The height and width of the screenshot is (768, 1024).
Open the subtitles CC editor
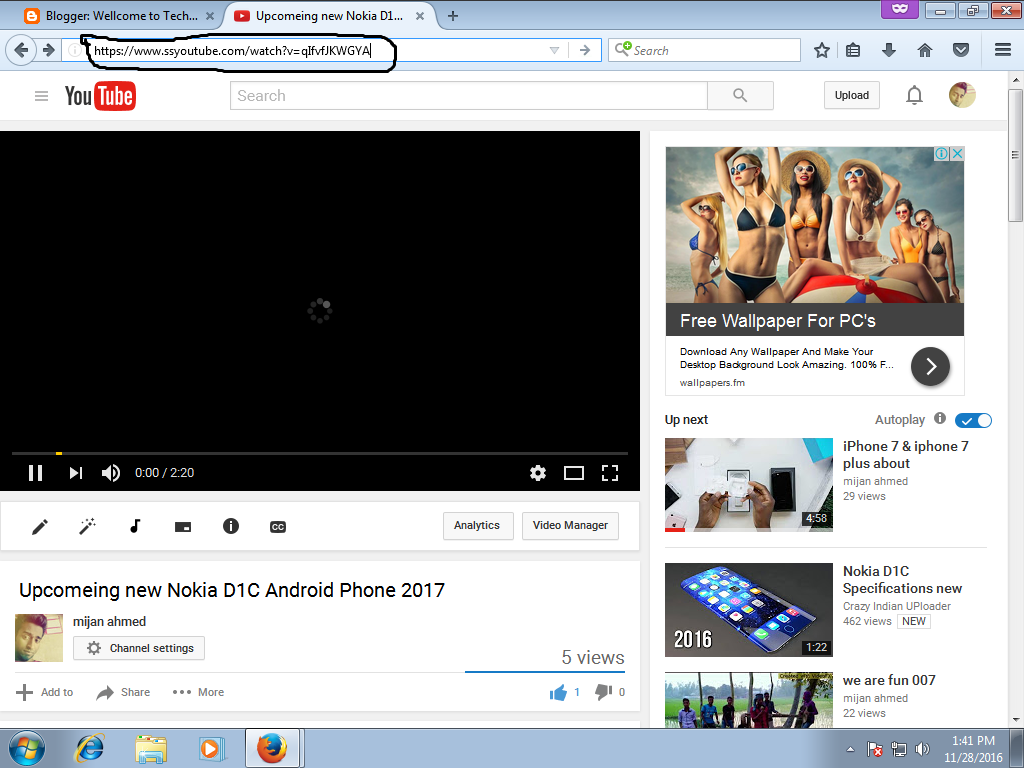[x=278, y=526]
